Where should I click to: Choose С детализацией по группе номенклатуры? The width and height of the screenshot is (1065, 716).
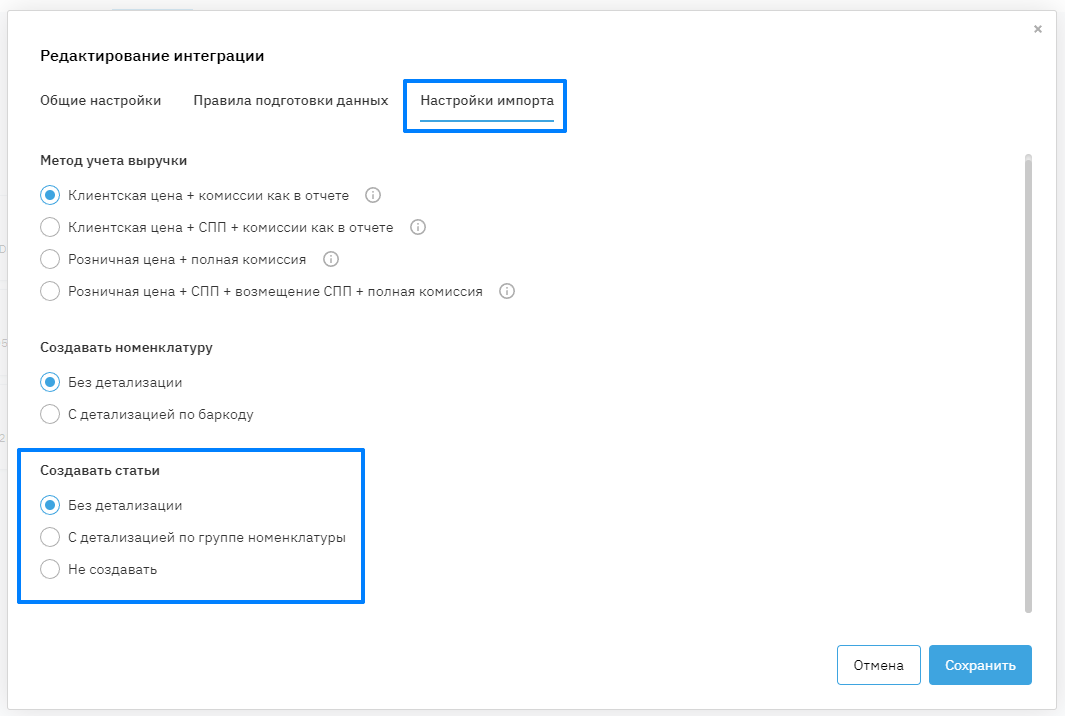click(50, 537)
